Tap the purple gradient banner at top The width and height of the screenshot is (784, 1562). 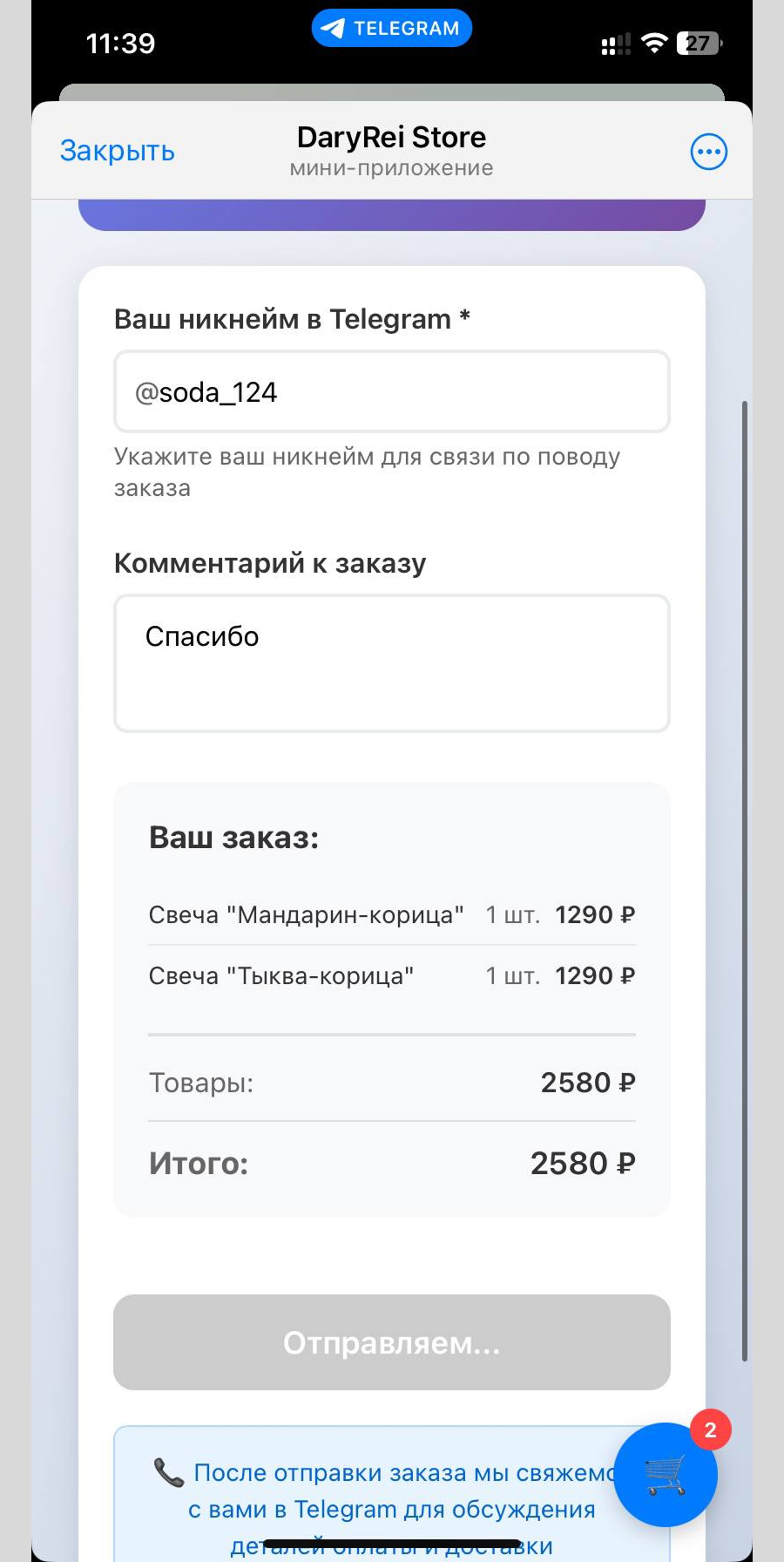pos(392,214)
